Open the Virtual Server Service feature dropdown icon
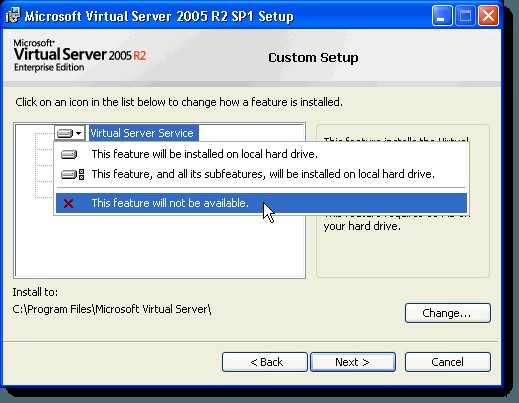This screenshot has height=403, width=519. 69,133
